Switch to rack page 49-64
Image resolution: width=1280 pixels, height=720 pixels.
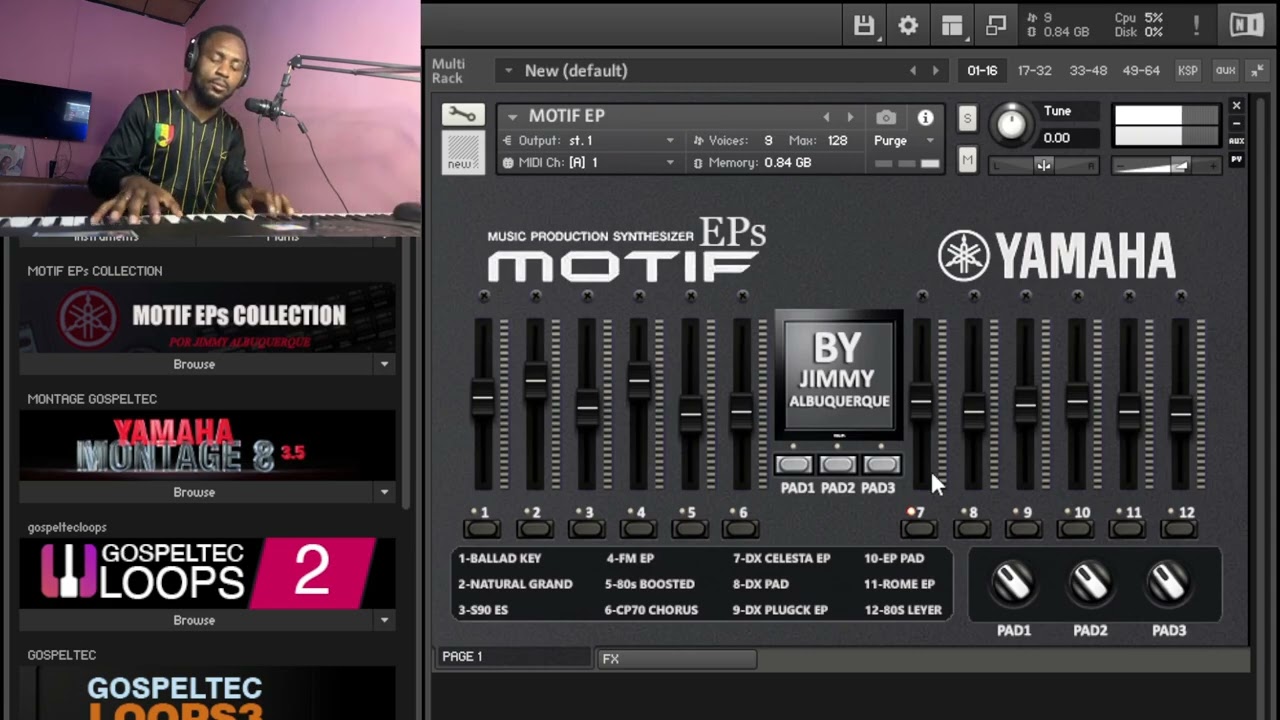[1141, 71]
